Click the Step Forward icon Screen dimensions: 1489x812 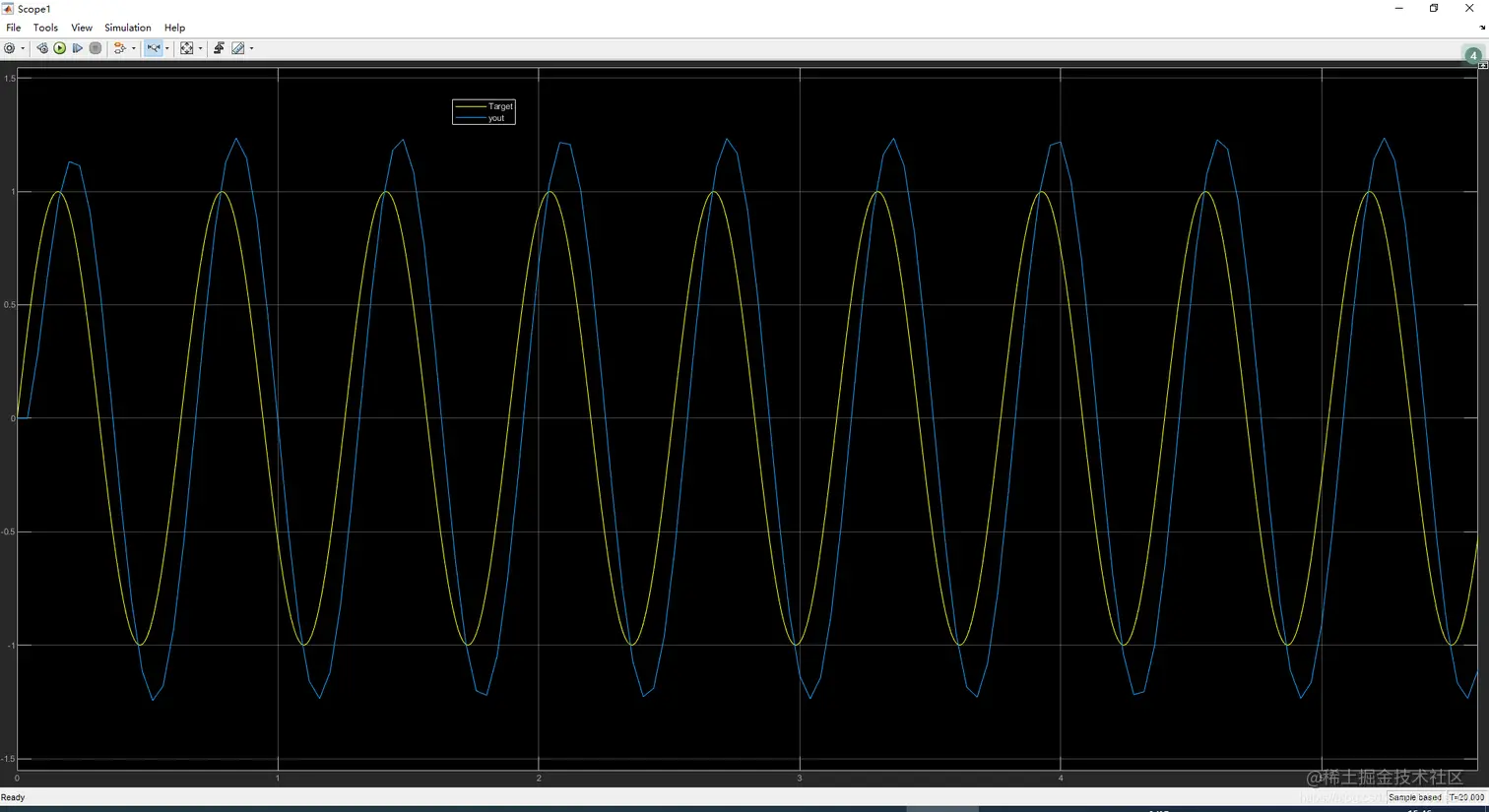(x=78, y=48)
